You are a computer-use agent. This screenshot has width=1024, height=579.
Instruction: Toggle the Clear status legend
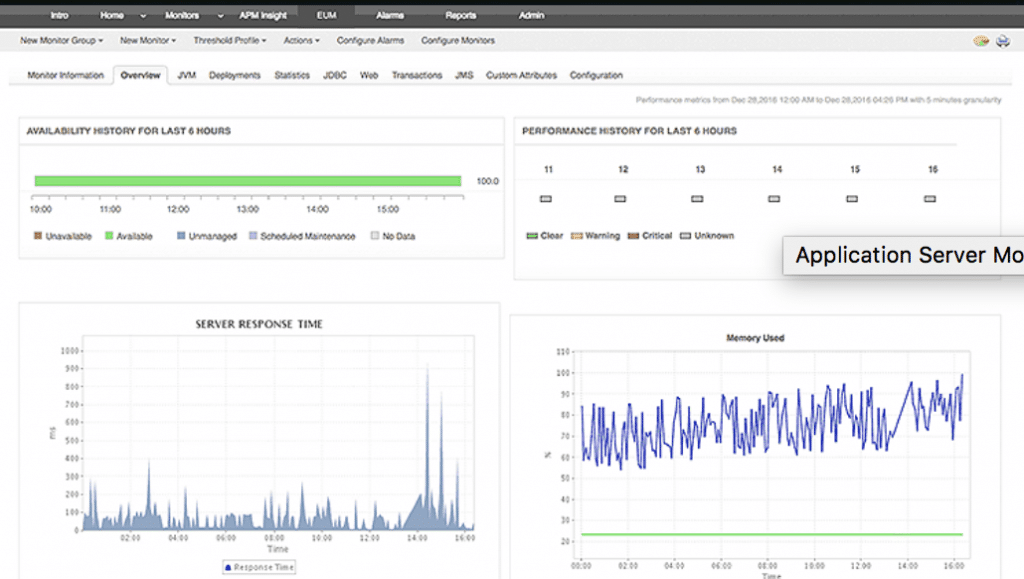point(531,236)
